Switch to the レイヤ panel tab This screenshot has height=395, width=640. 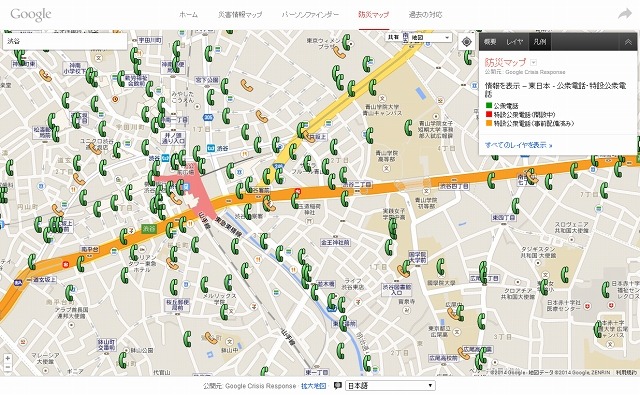click(515, 42)
